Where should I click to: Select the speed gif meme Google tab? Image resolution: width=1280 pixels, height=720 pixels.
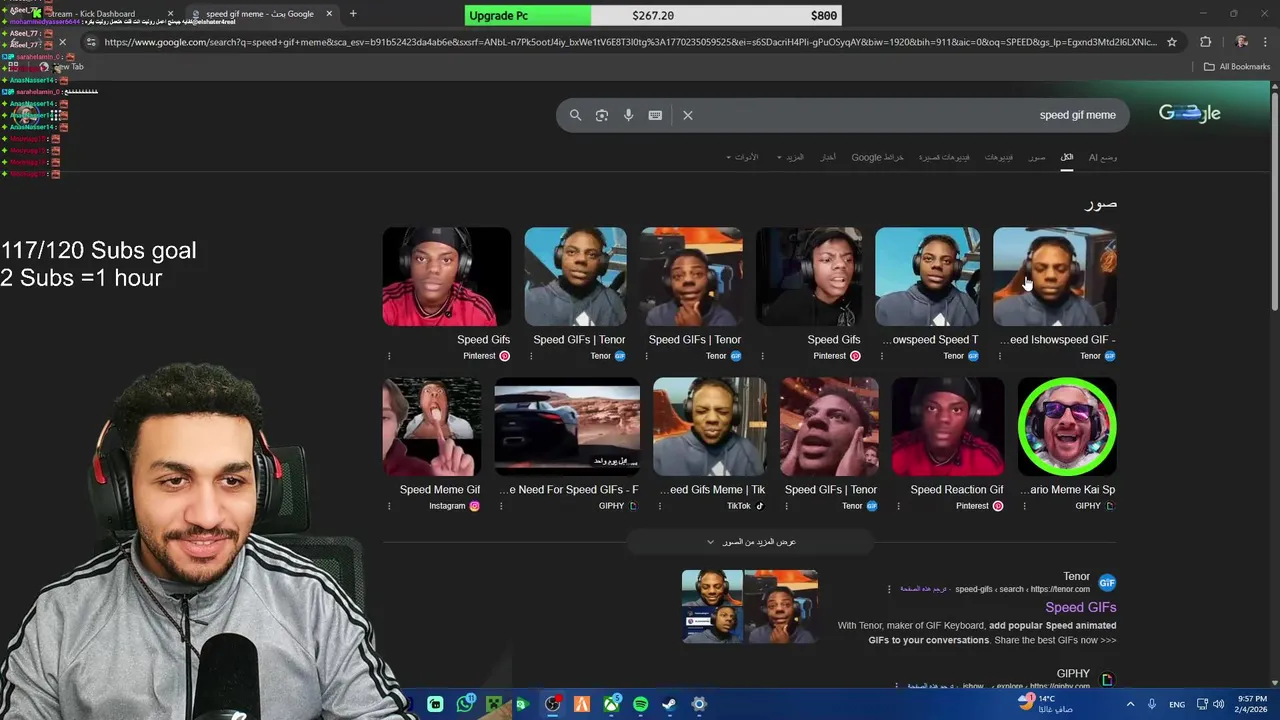point(262,14)
